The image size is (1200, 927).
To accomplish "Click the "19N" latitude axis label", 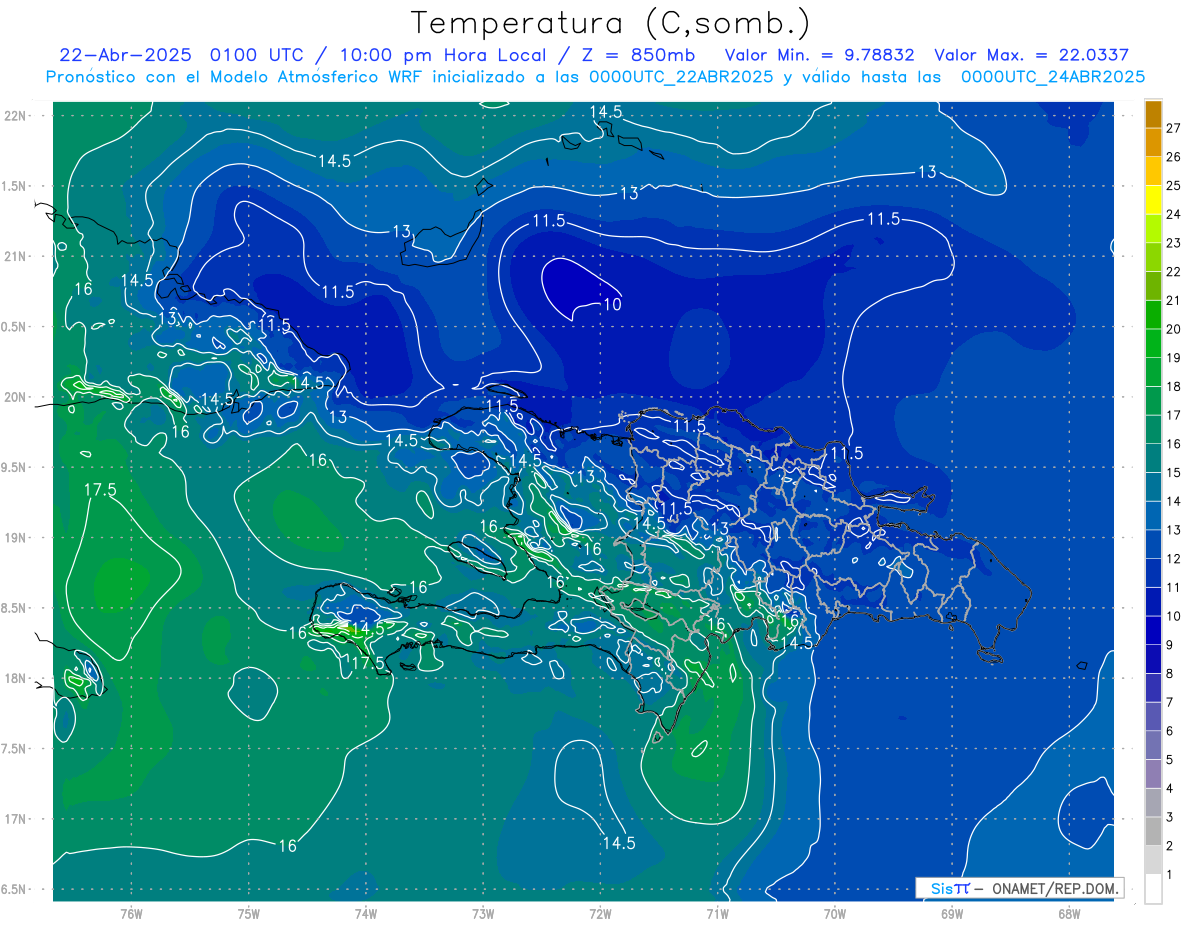I will coord(15,537).
